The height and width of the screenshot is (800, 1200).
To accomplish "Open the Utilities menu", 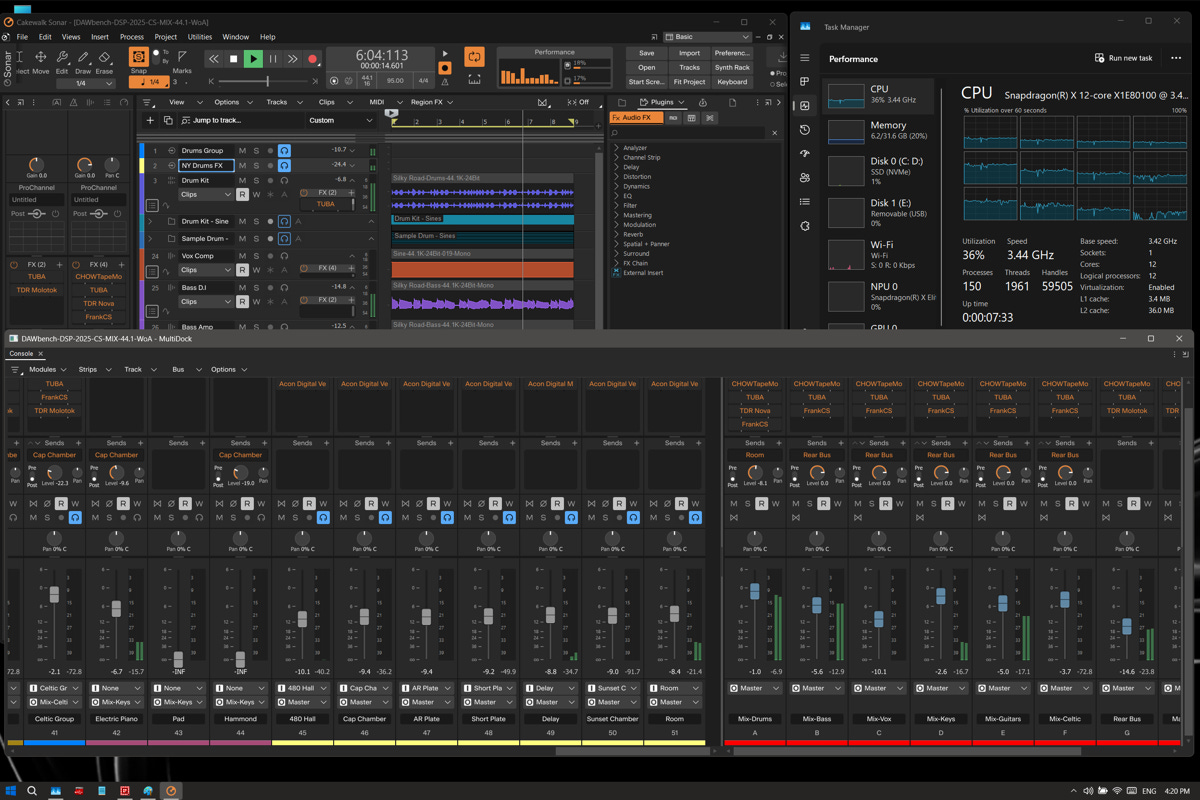I will tap(200, 37).
